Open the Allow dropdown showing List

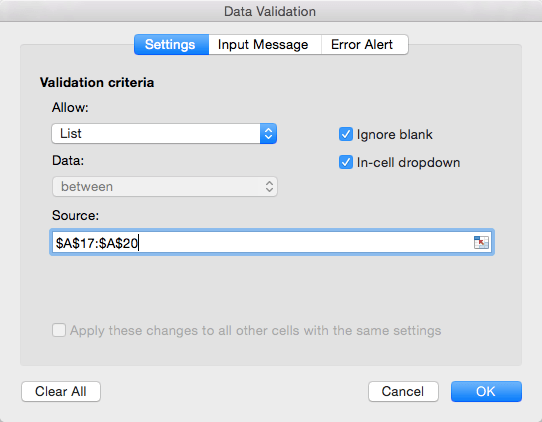(x=164, y=133)
